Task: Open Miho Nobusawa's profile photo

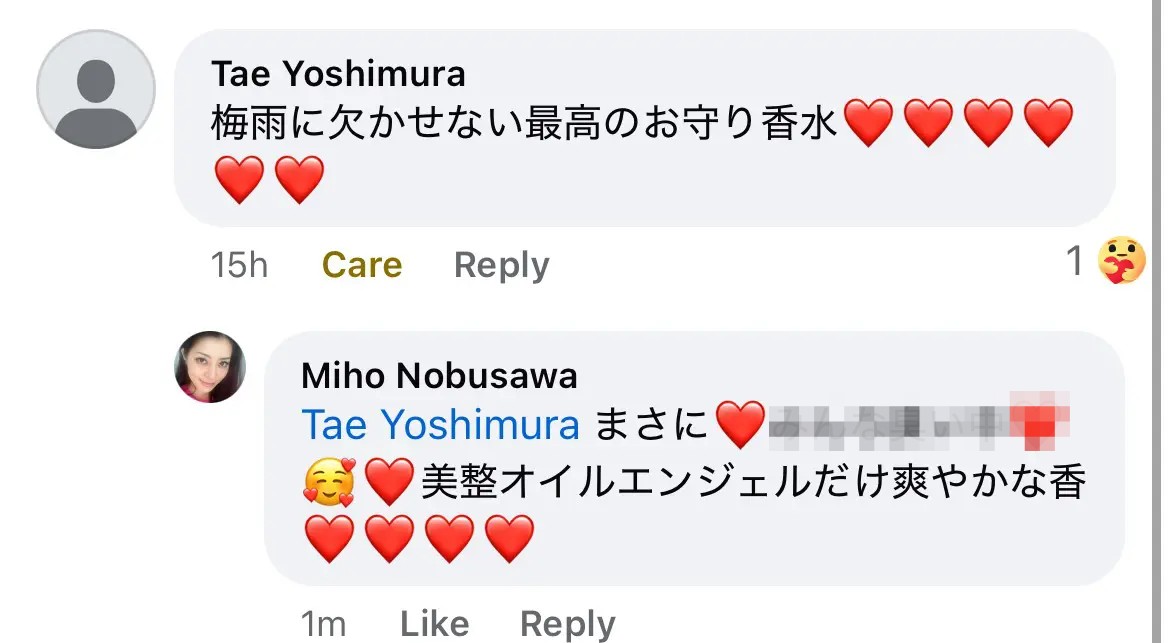Action: [210, 367]
